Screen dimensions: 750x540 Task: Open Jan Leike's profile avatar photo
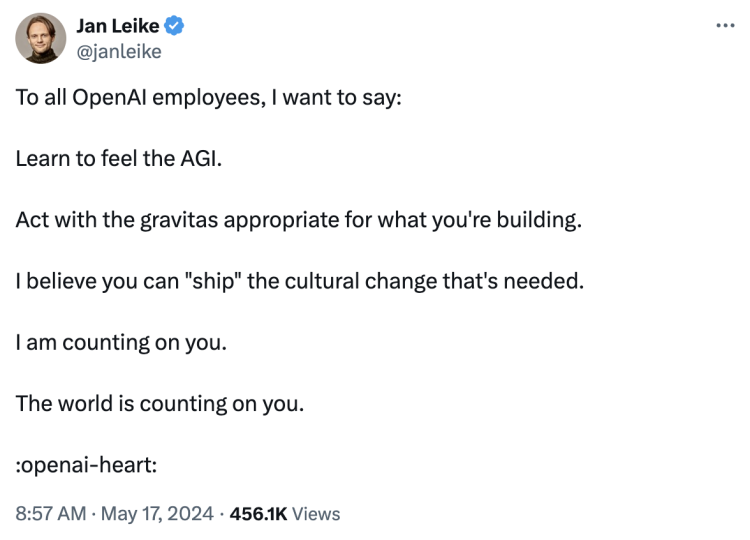click(41, 38)
